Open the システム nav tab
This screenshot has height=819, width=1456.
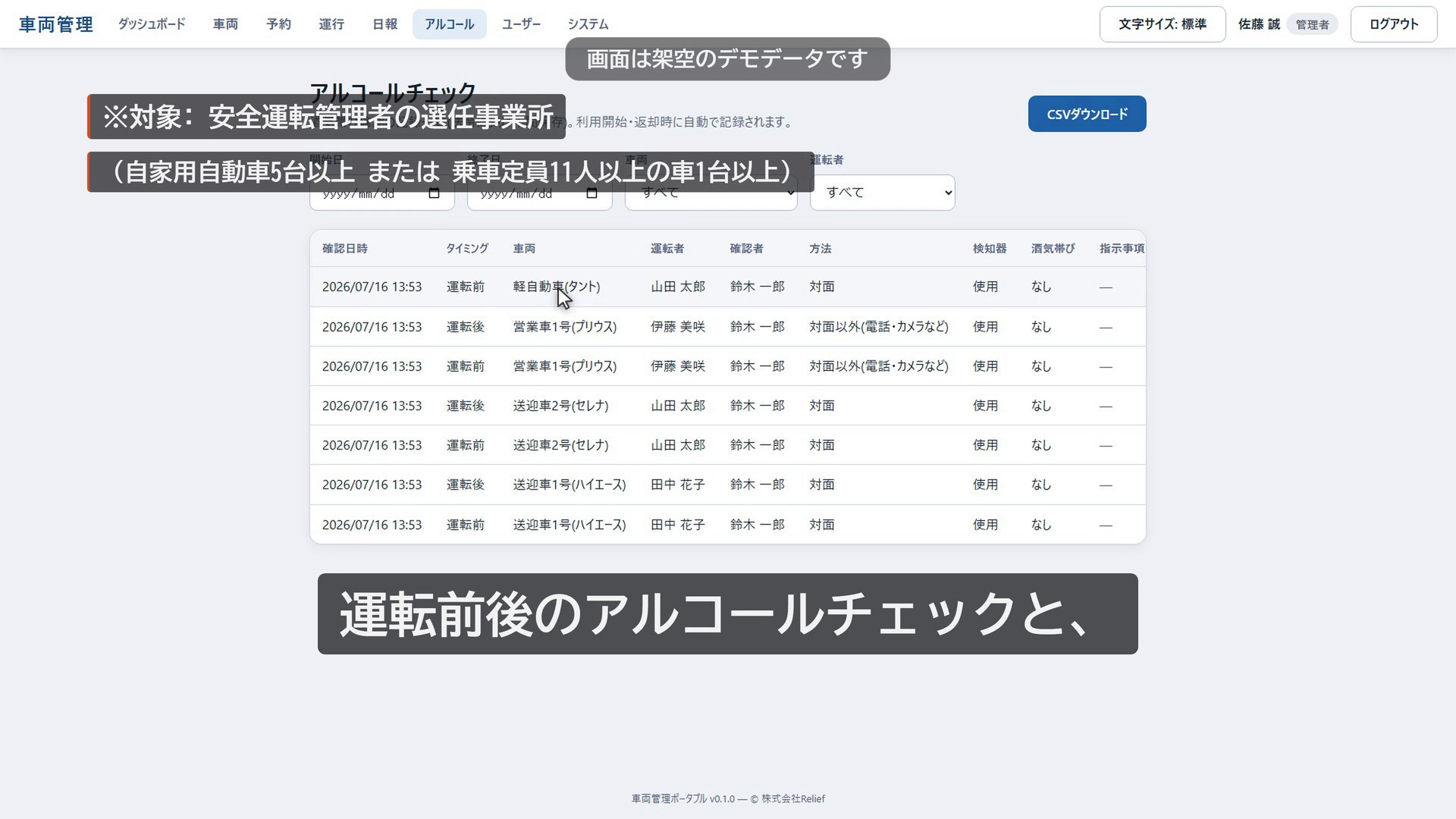(x=588, y=24)
